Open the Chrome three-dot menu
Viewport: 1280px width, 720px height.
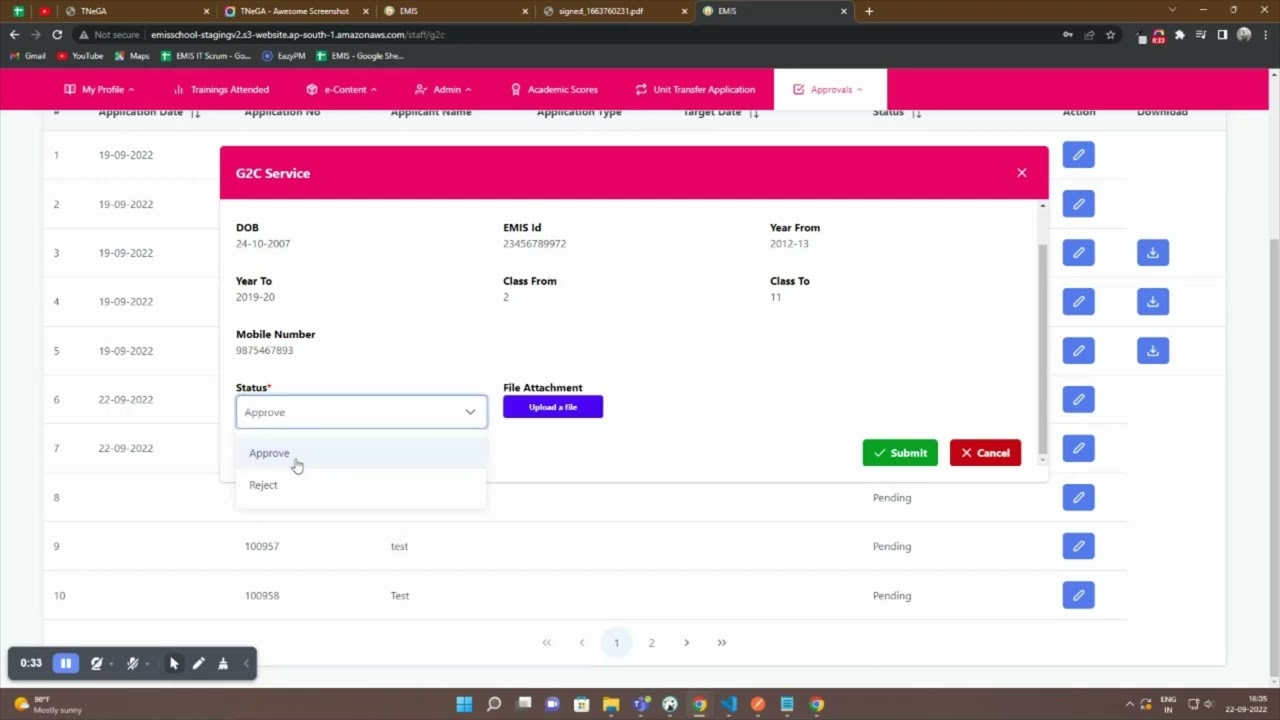coord(1265,34)
